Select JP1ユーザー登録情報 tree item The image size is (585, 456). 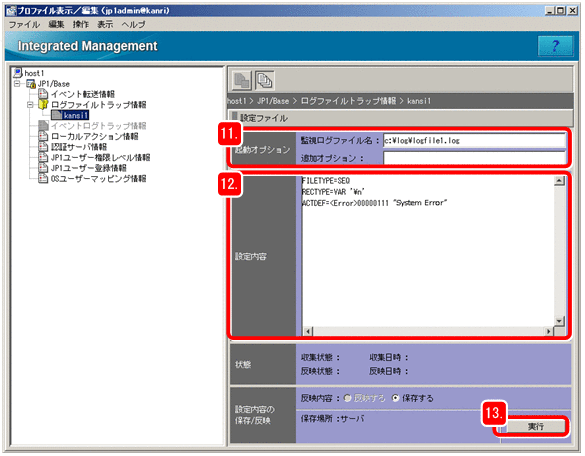coord(88,168)
